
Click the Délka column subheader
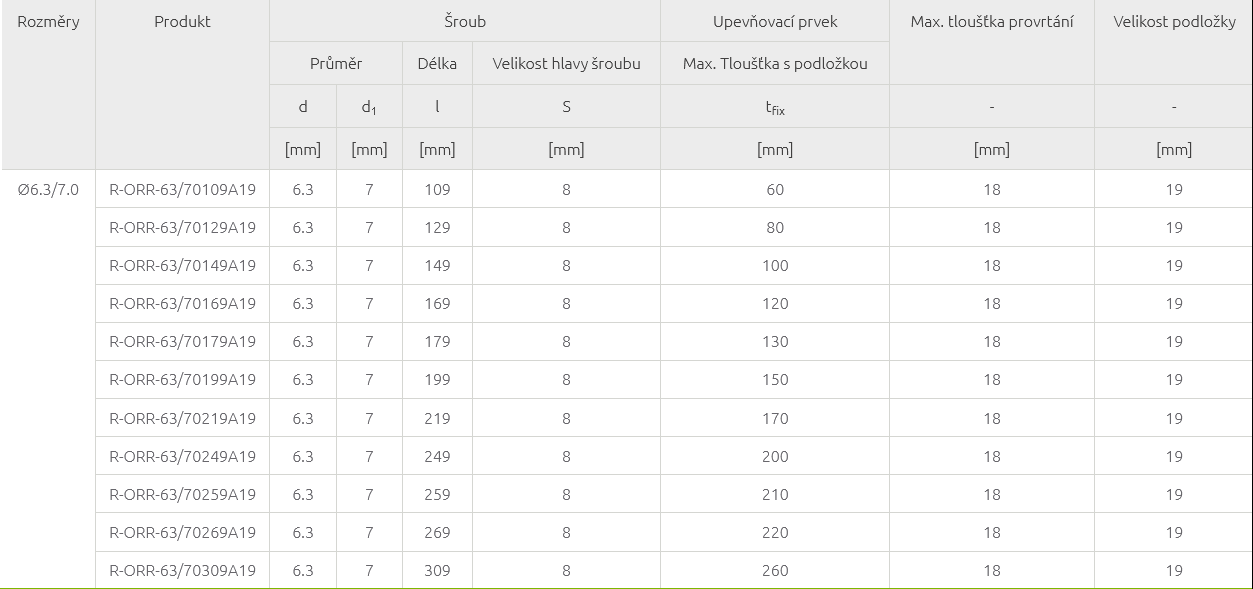click(437, 63)
